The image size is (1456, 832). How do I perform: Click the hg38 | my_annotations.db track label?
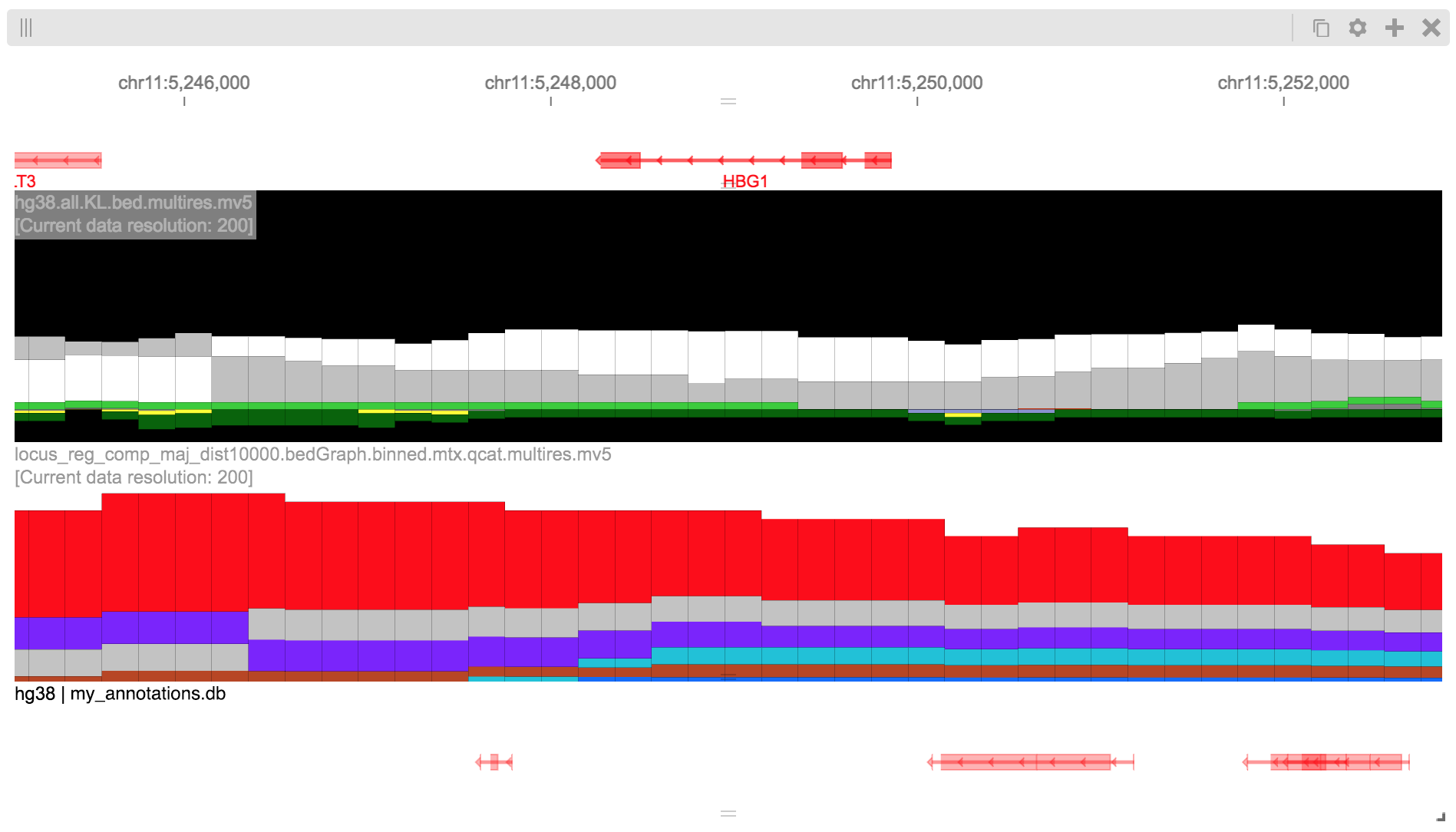tap(120, 695)
